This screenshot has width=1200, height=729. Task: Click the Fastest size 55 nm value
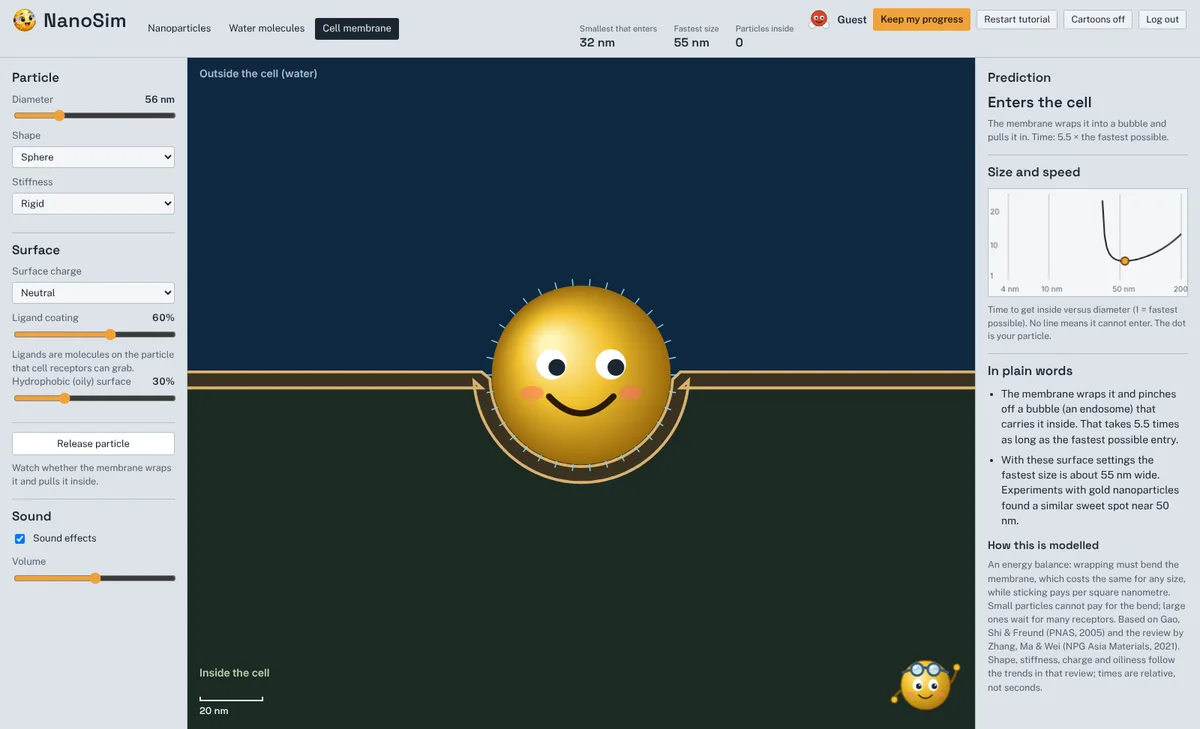[692, 43]
